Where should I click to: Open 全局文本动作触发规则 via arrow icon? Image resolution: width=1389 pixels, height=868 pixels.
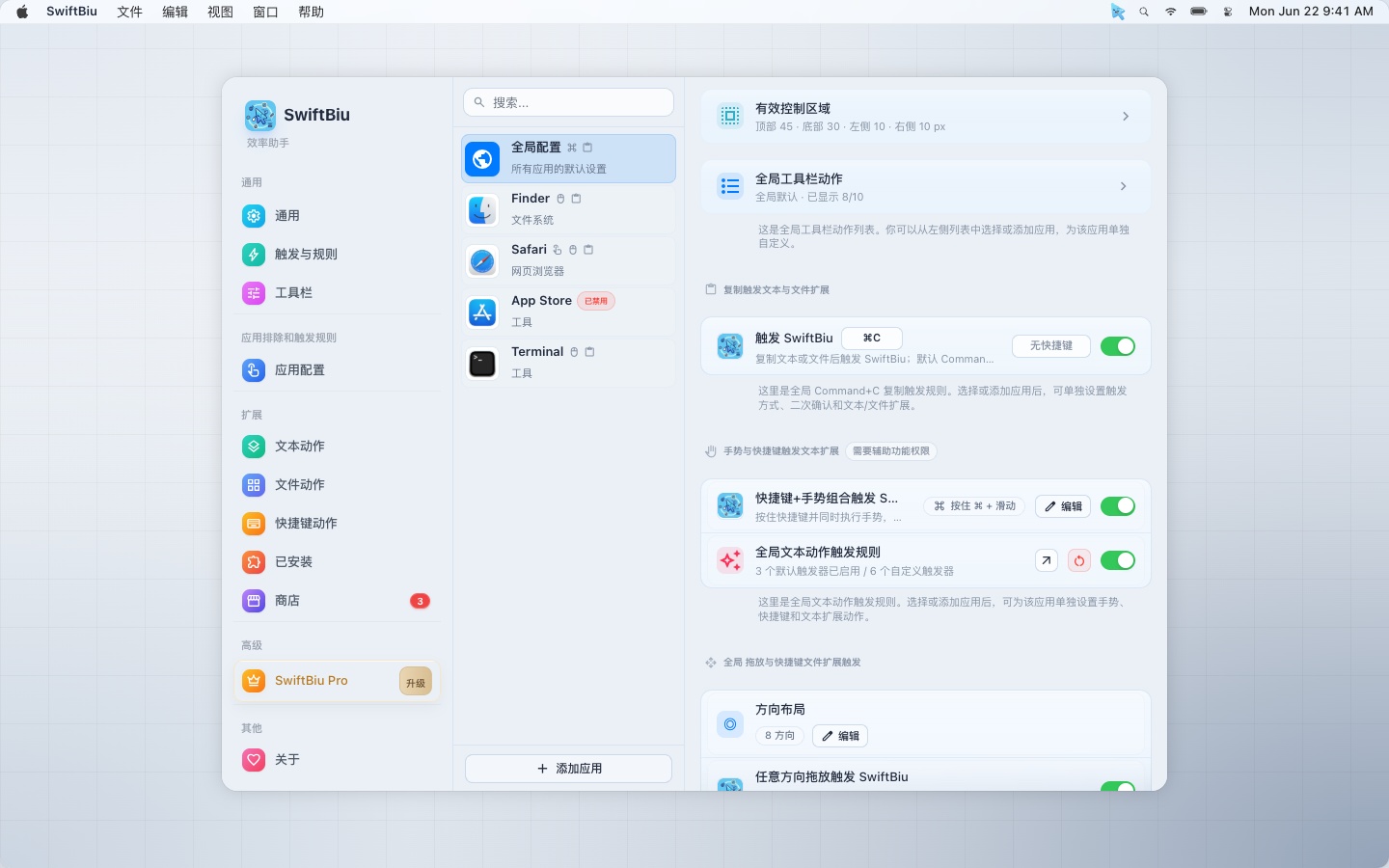(1047, 560)
